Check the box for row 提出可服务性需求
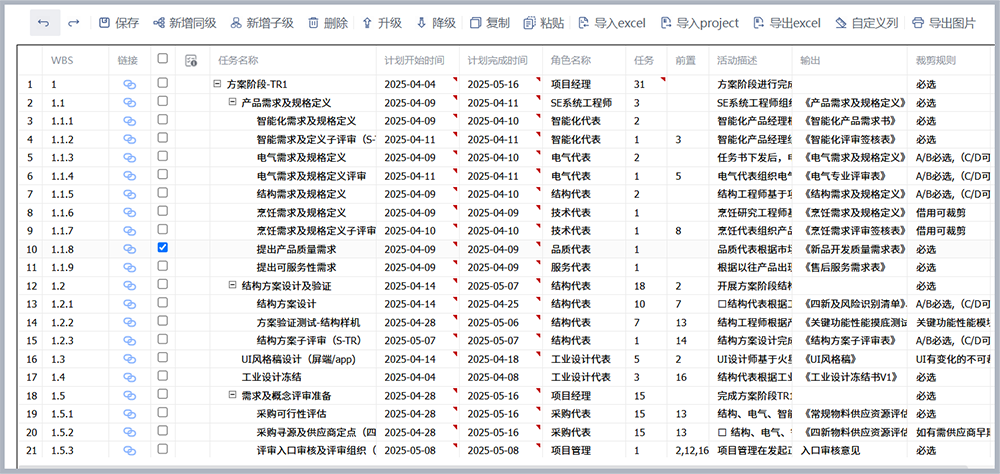 (x=163, y=265)
